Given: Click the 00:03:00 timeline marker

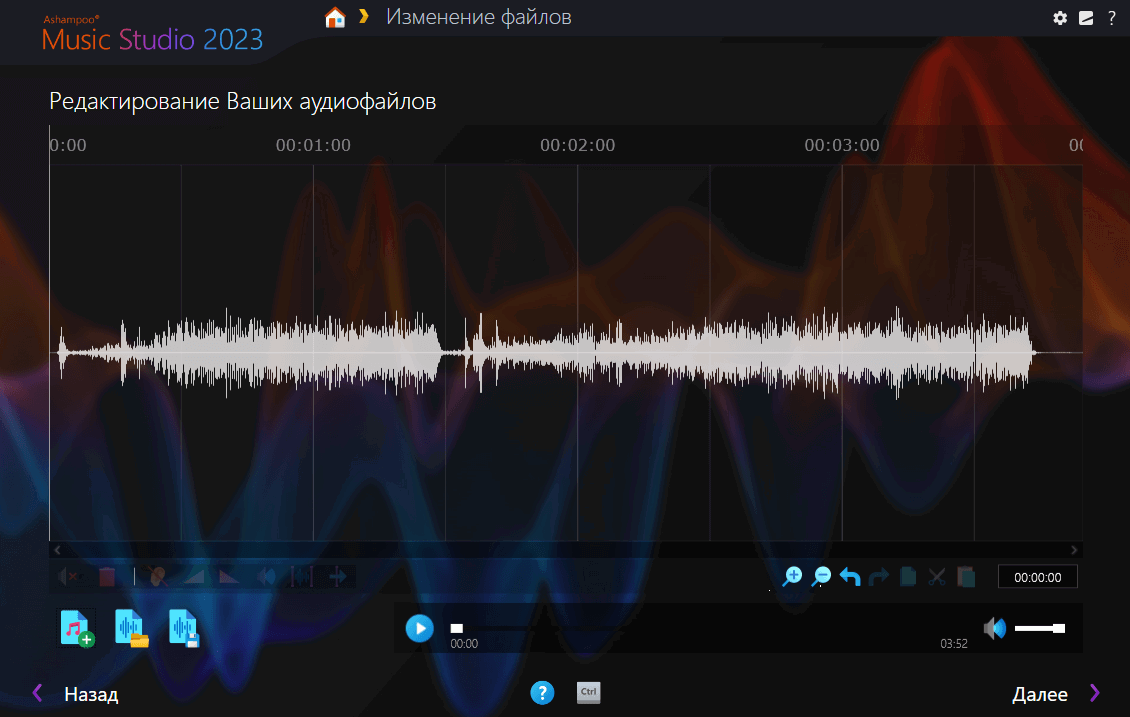Looking at the screenshot, I should click(842, 145).
